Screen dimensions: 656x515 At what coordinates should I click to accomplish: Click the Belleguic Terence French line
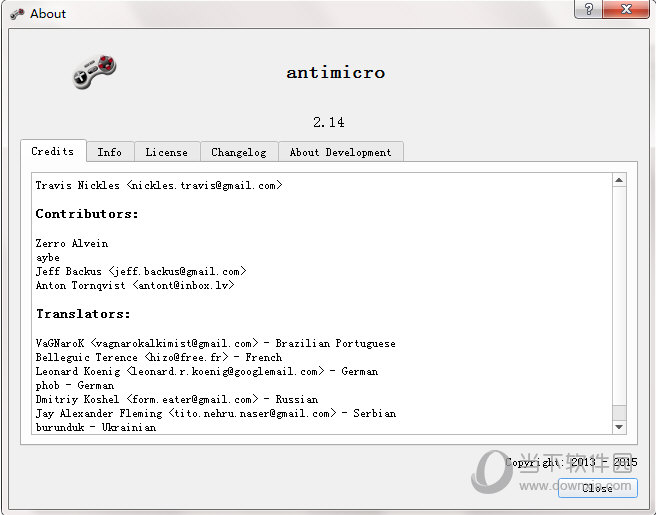pyautogui.click(x=159, y=357)
